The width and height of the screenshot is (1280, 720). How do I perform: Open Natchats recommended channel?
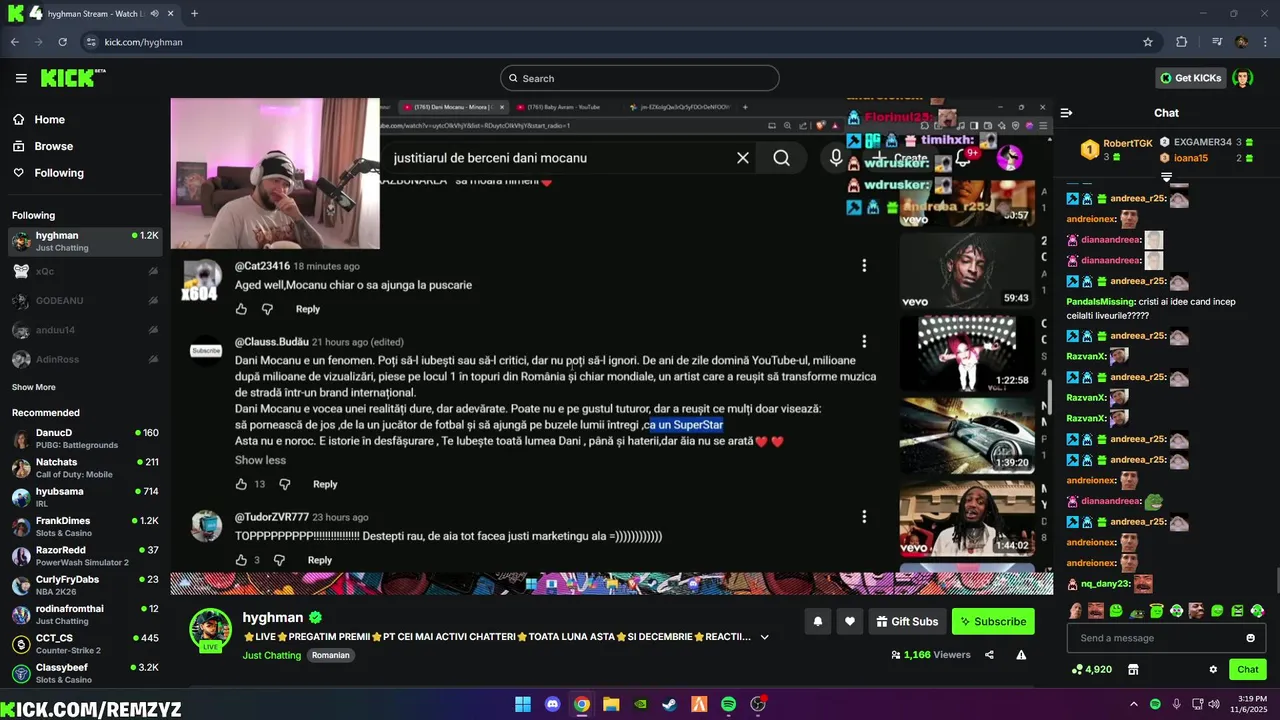[x=85, y=468]
